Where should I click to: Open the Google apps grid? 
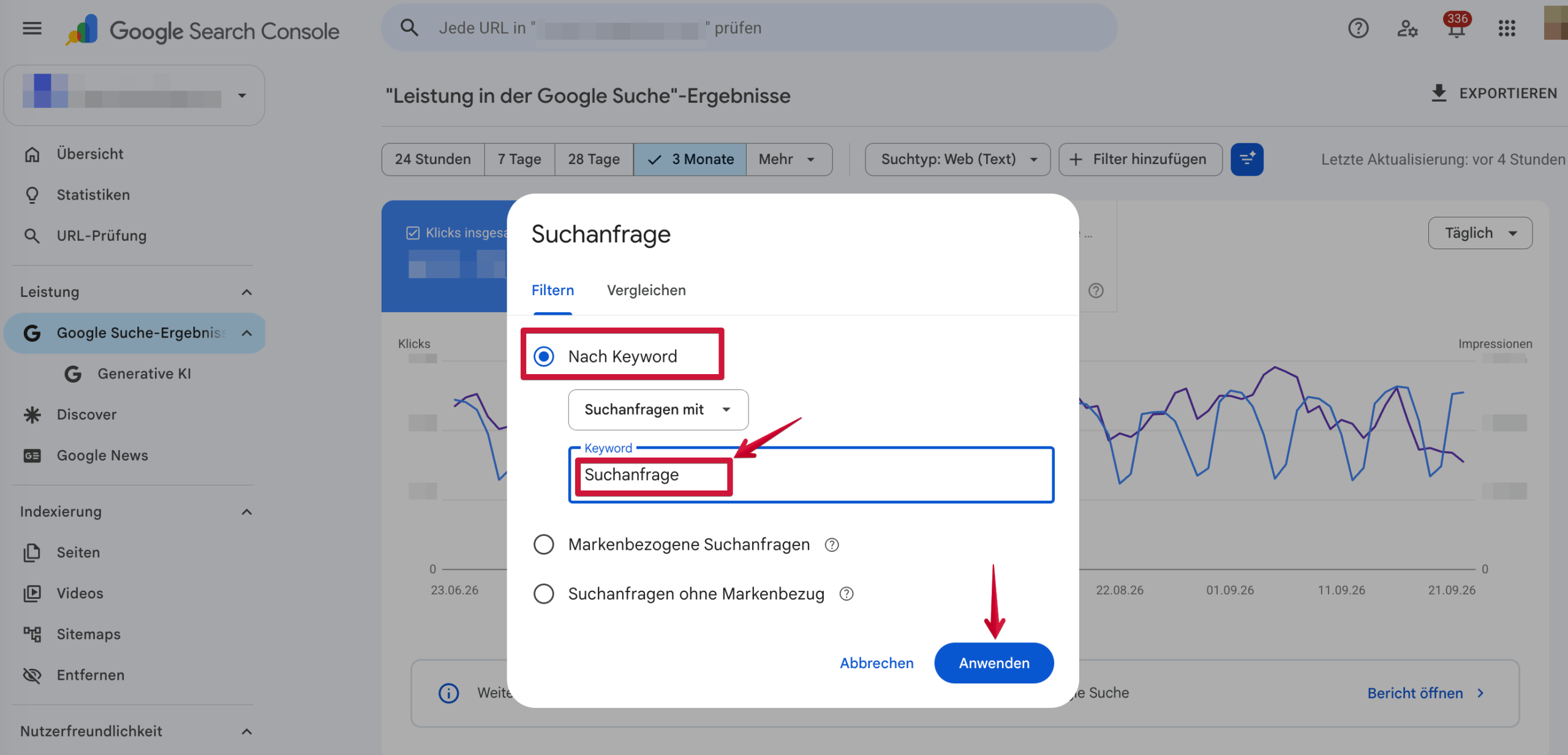click(x=1507, y=28)
